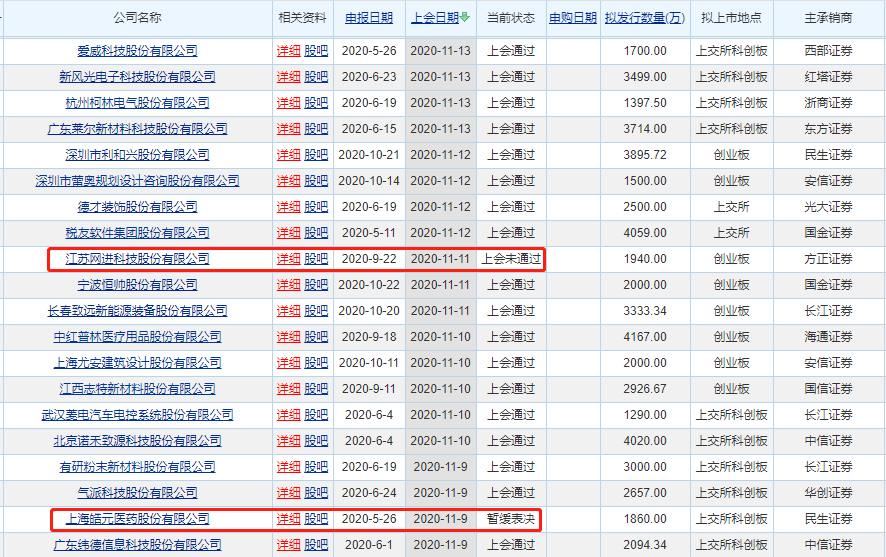View 详细 for 中红普林医疗
886x557 pixels.
pyautogui.click(x=288, y=337)
